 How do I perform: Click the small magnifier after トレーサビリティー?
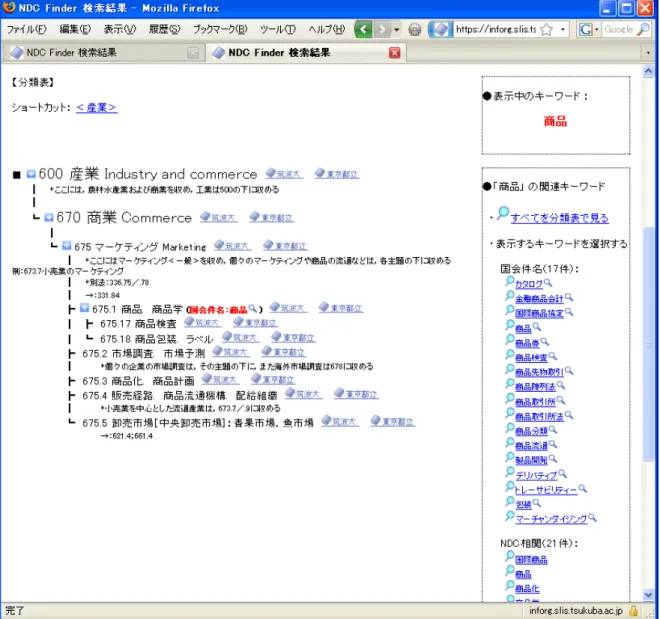(x=583, y=488)
